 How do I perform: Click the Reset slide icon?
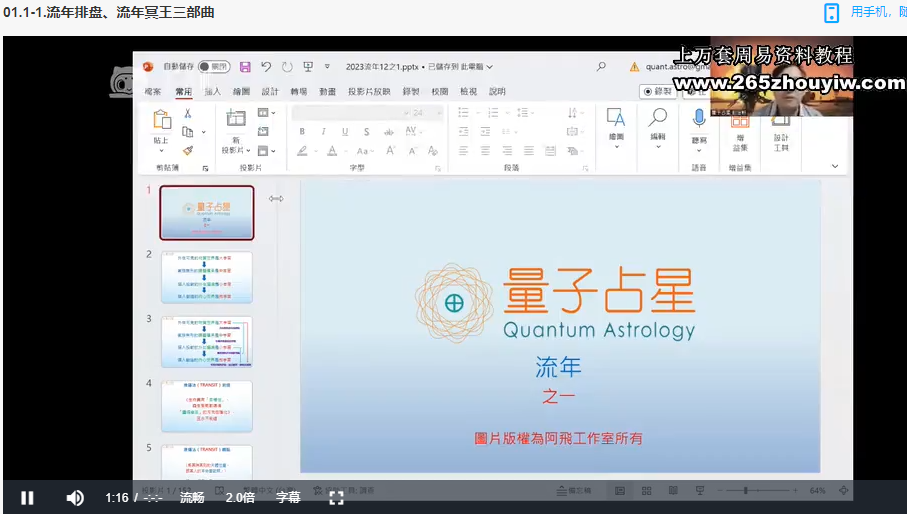263,131
